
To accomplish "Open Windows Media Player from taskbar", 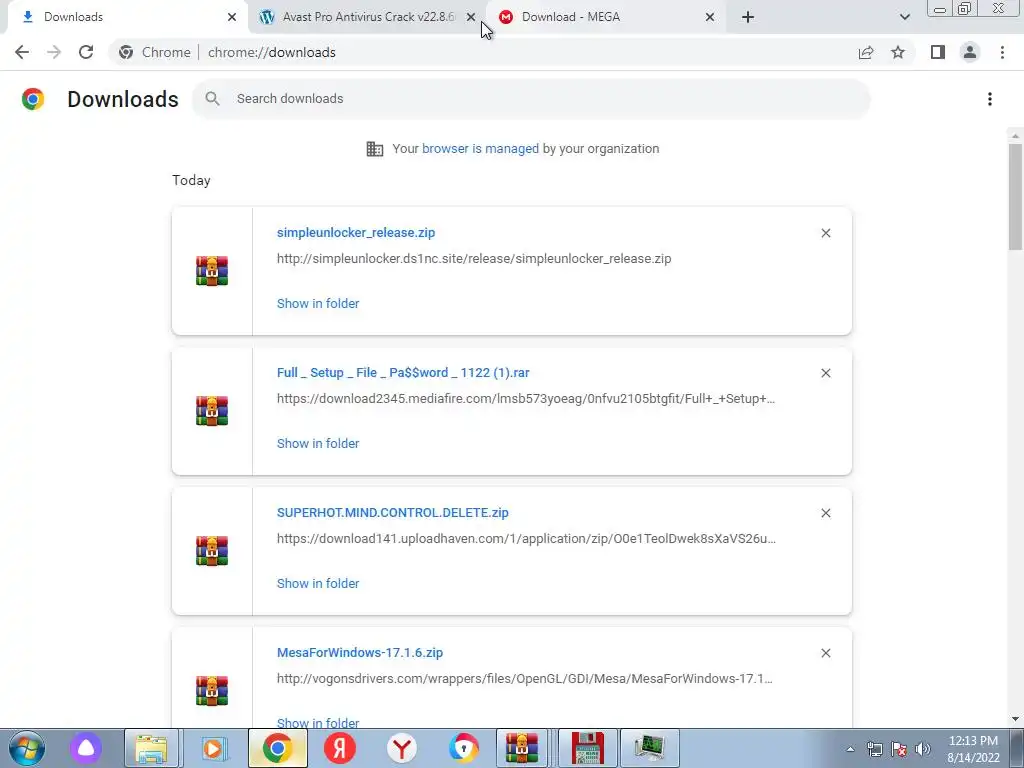I will 213,748.
